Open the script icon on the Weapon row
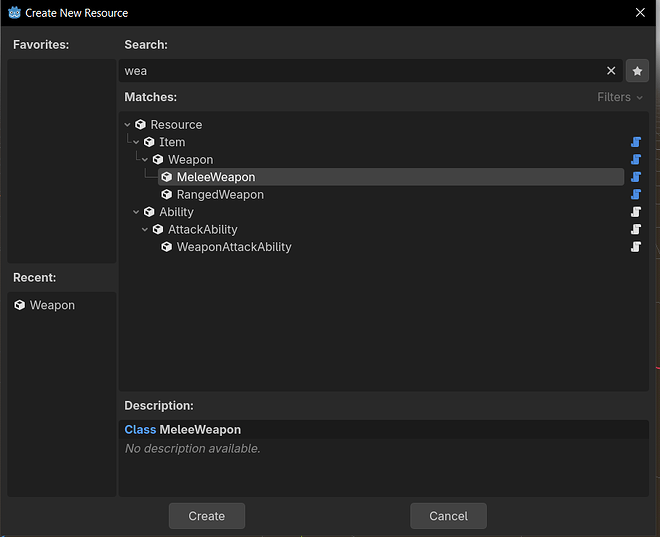Viewport: 660px width, 537px height. 636,160
